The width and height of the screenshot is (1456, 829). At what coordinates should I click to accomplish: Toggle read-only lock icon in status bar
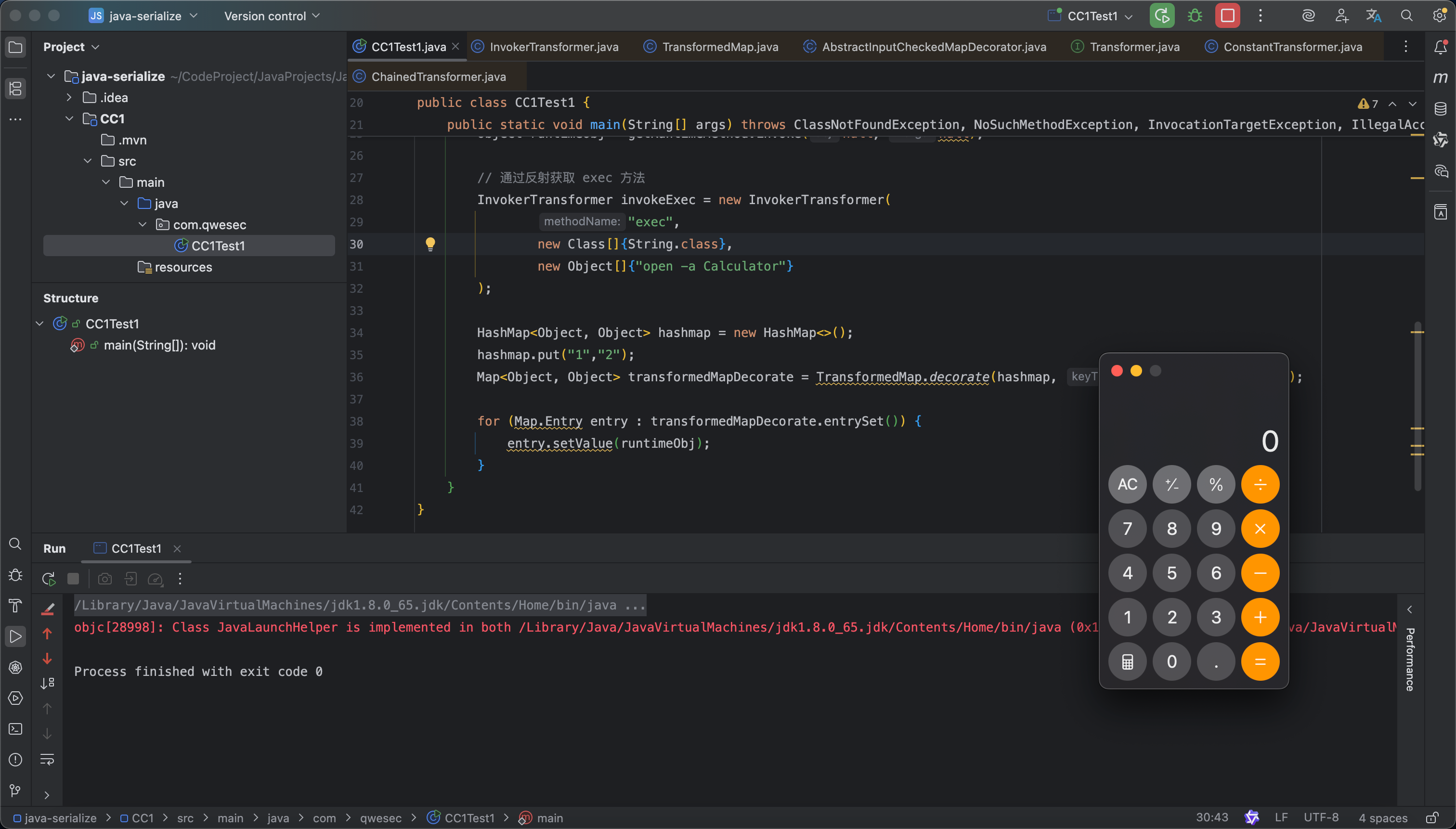pos(1432,818)
